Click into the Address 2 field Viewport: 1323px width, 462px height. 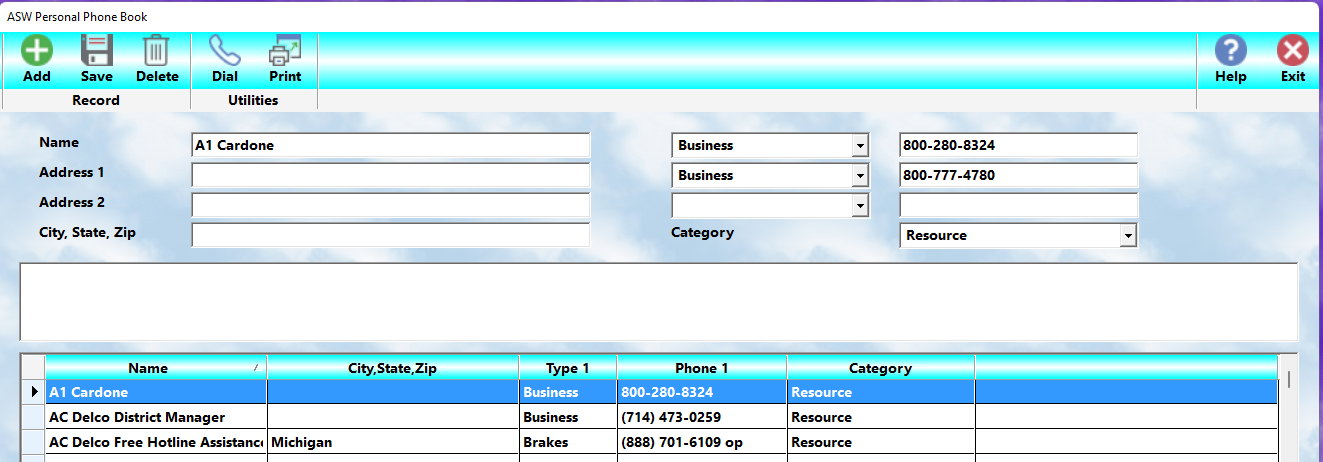(x=390, y=205)
